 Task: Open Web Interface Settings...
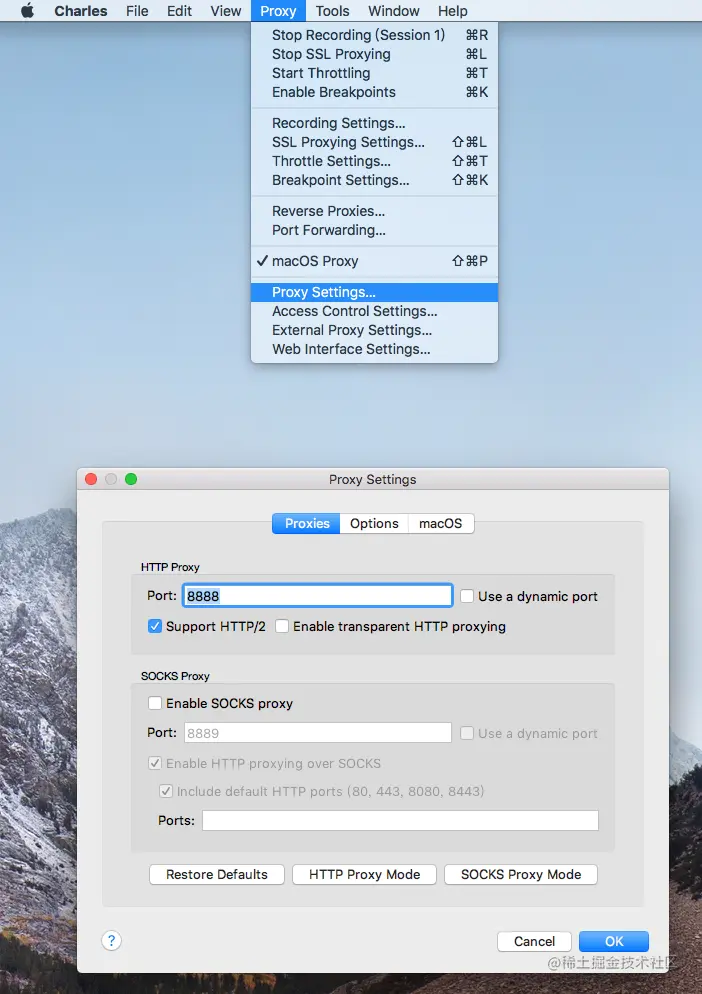tap(374, 349)
